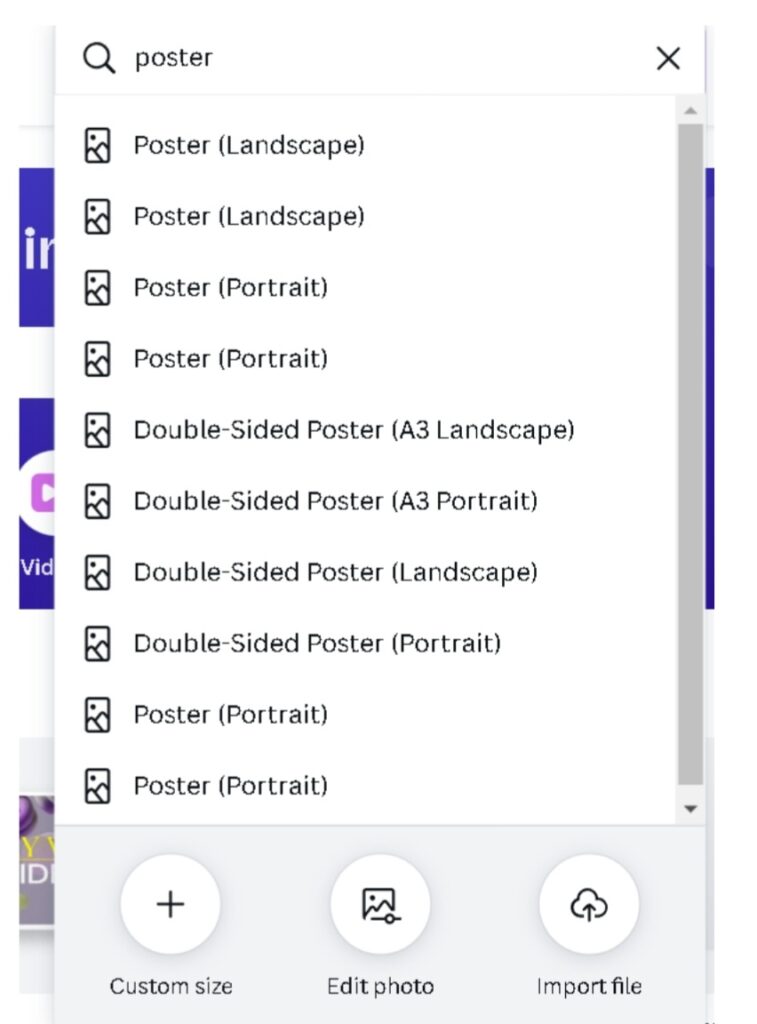
Task: Open the Edit photo icon button
Action: (x=380, y=904)
